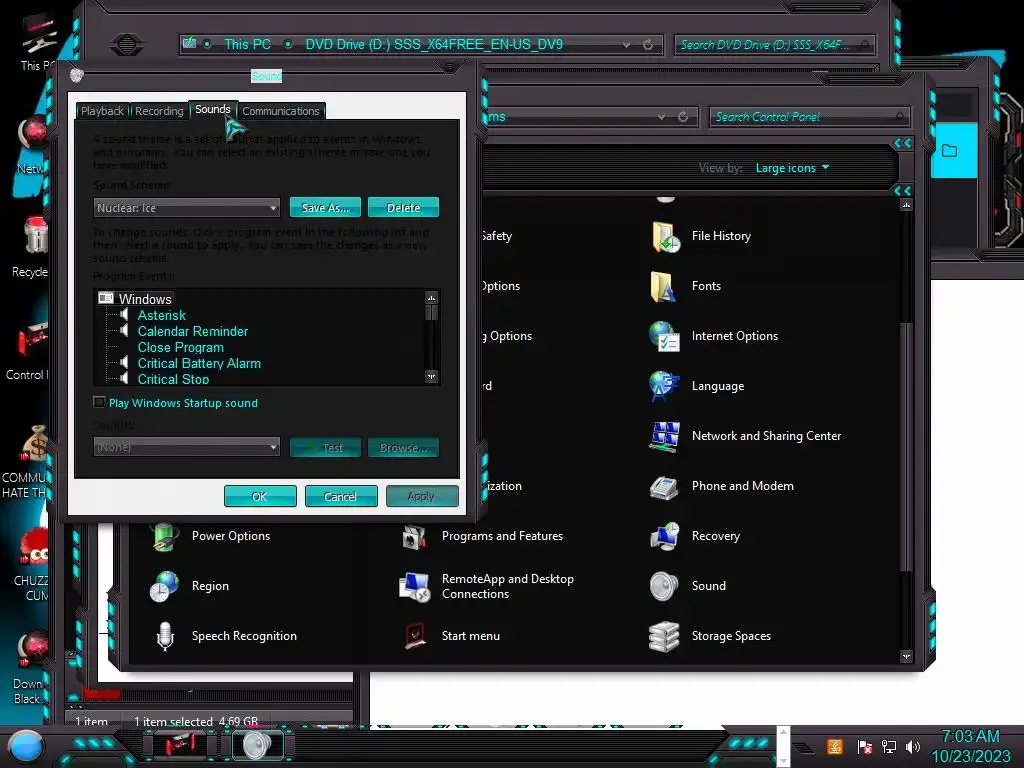Screen dimensions: 1024x768
Task: Open the Recovery icon
Action: (x=664, y=536)
